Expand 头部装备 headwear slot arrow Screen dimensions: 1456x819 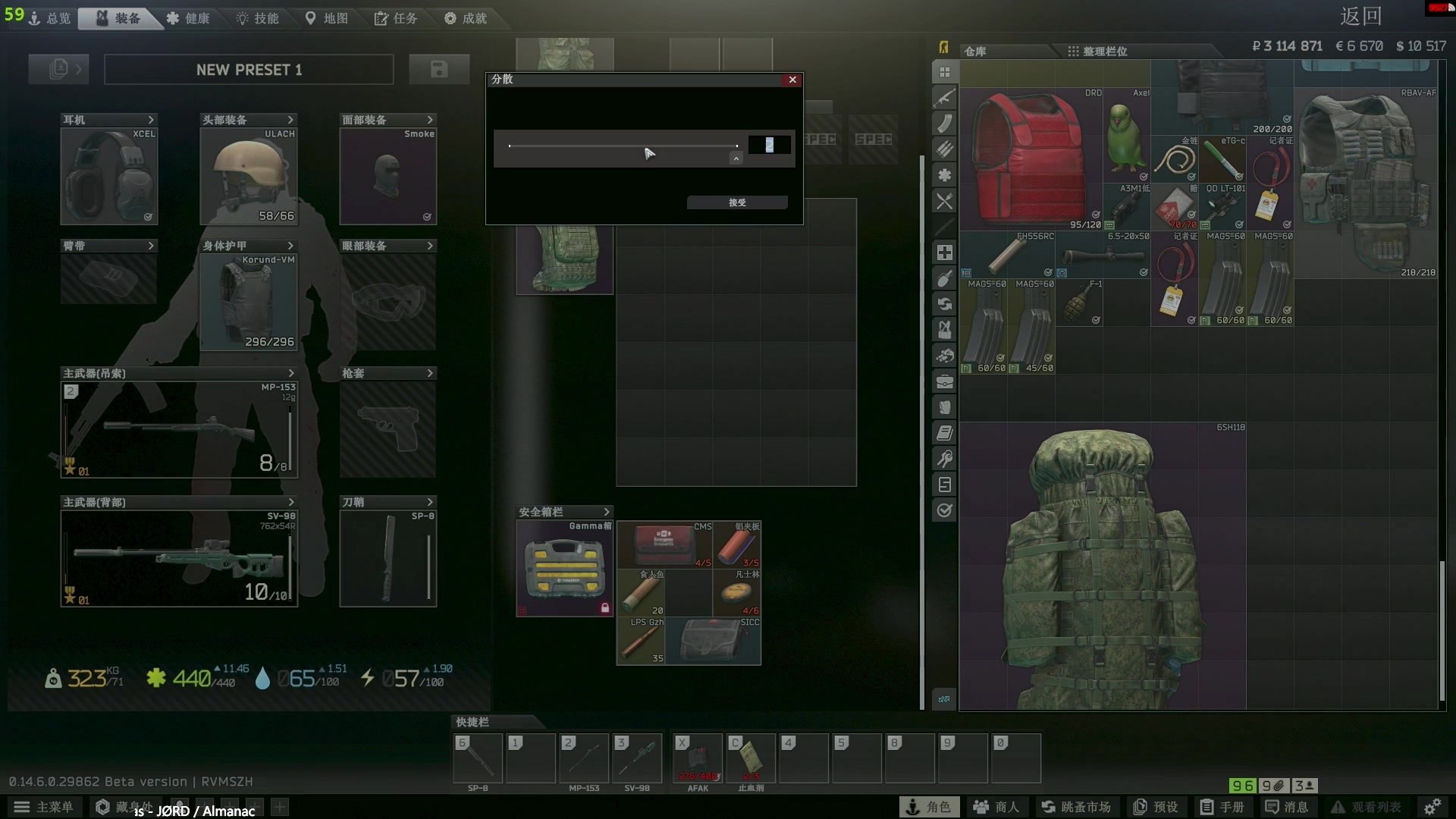290,120
